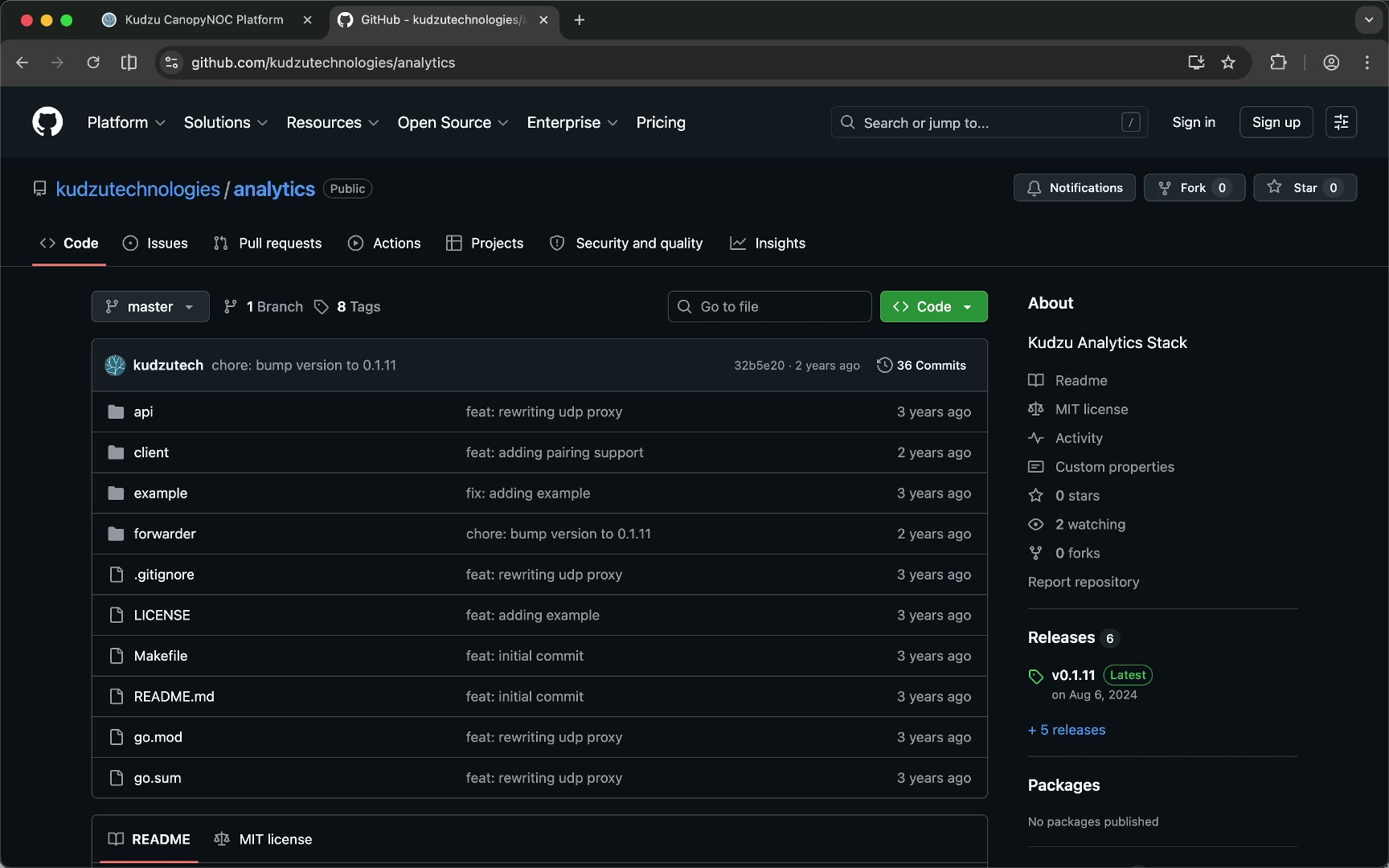The width and height of the screenshot is (1389, 868).
Task: Open a new browser tab with plus icon
Action: click(580, 20)
